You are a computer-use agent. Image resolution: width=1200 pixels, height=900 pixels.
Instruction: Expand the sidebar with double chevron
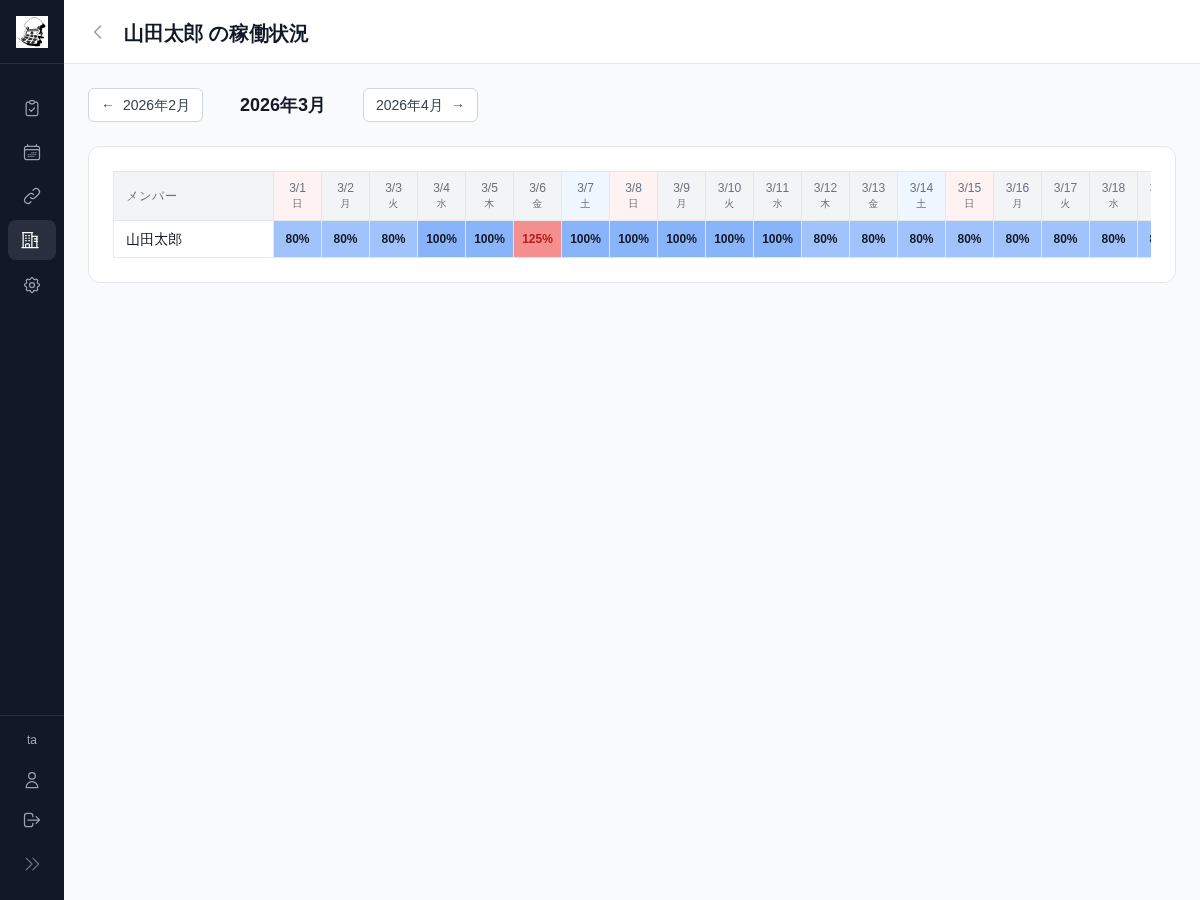pyautogui.click(x=32, y=864)
